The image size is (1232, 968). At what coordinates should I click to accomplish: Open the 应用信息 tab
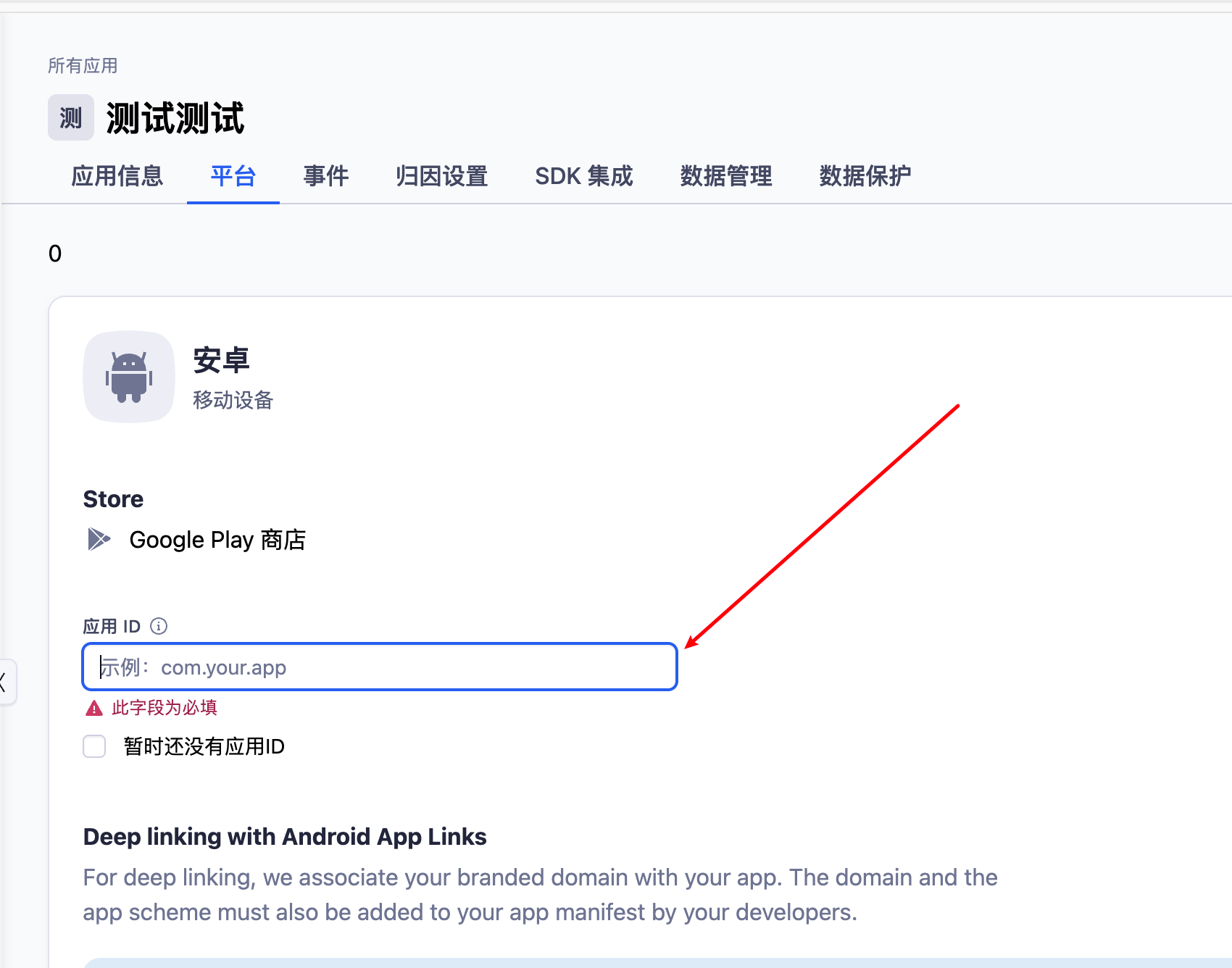[117, 176]
